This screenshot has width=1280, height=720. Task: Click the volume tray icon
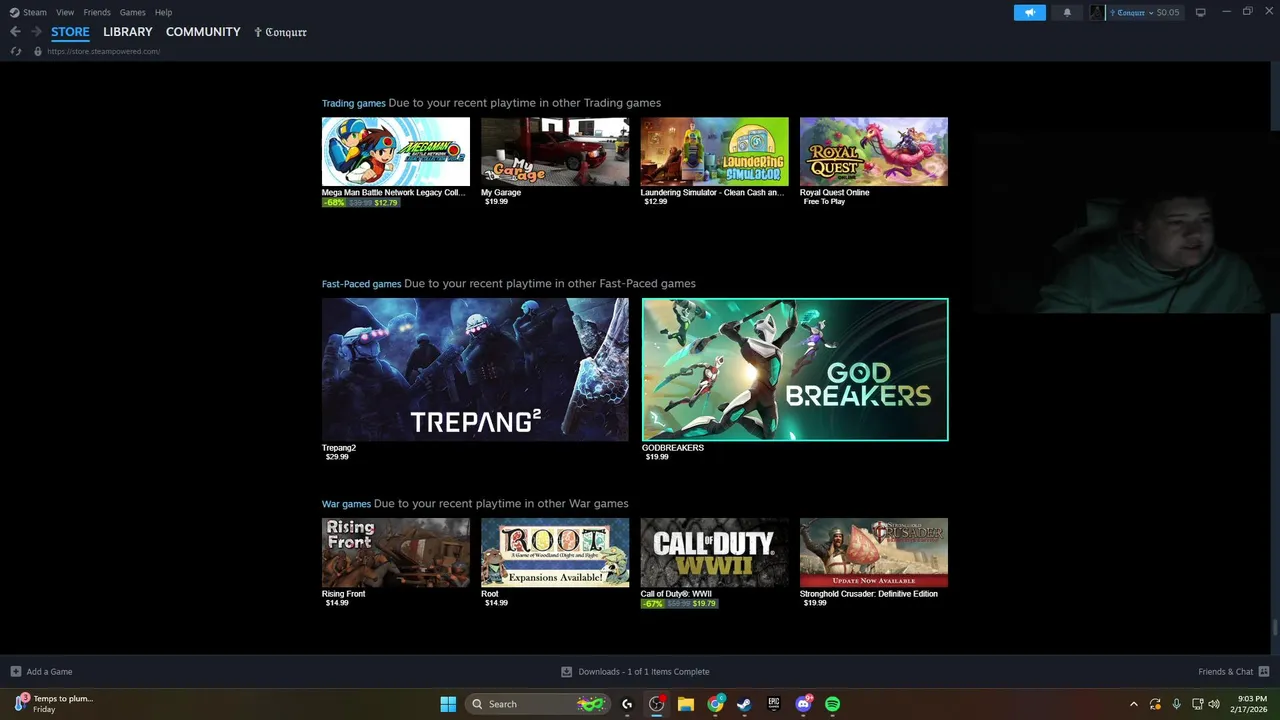pos(1215,704)
